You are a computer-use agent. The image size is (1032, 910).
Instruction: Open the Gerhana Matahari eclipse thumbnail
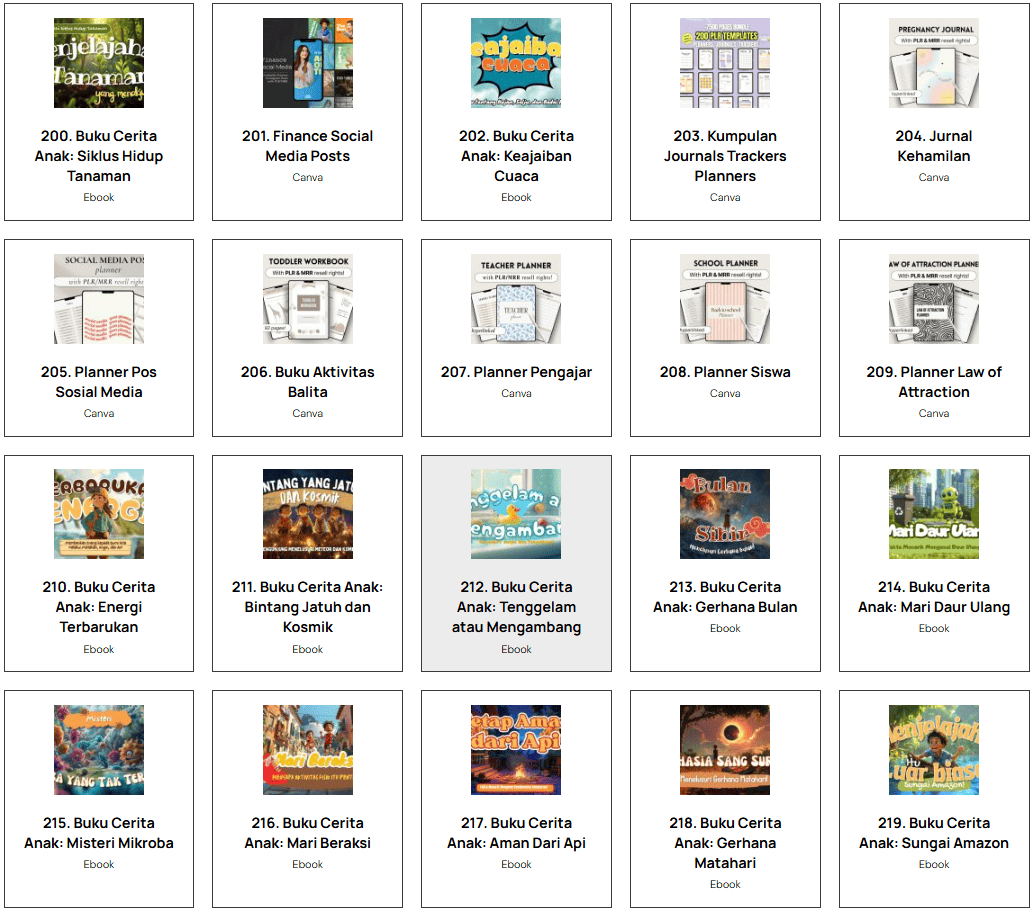(x=725, y=750)
